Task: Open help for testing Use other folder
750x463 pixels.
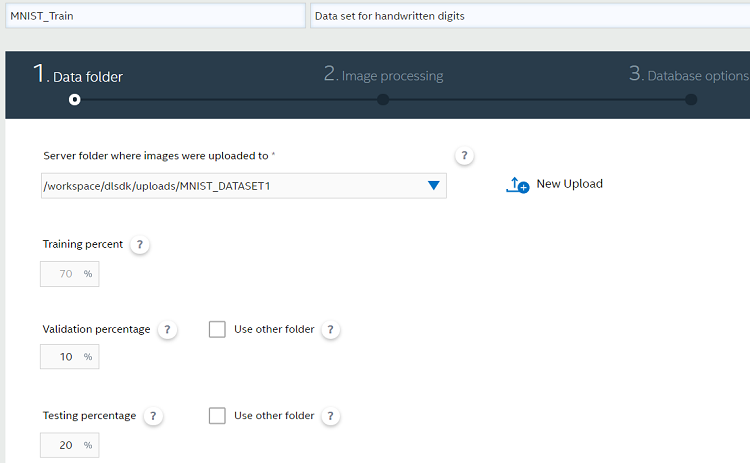Action: point(331,416)
